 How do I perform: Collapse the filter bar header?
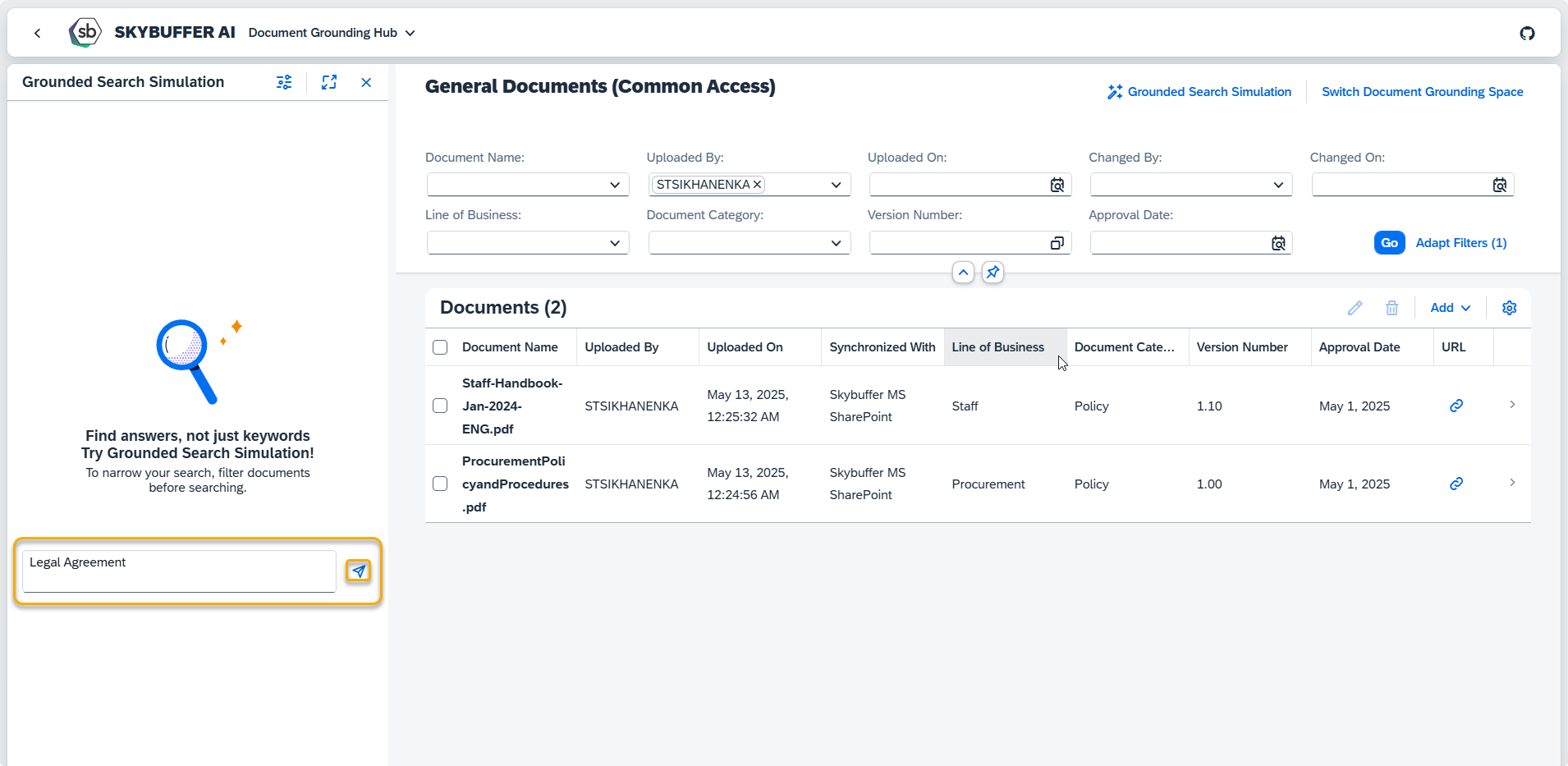pos(963,273)
